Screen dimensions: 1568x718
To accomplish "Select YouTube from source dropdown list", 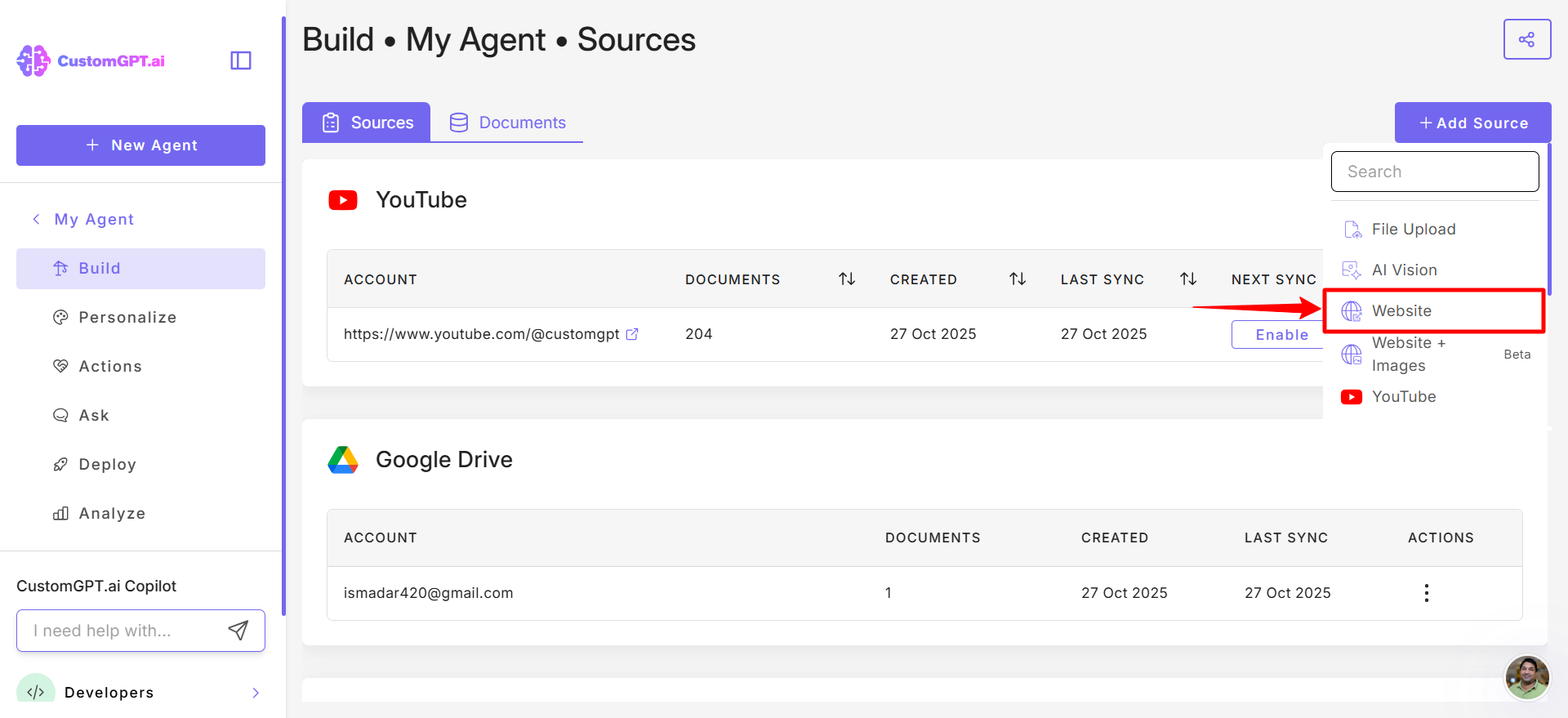I will (1435, 397).
